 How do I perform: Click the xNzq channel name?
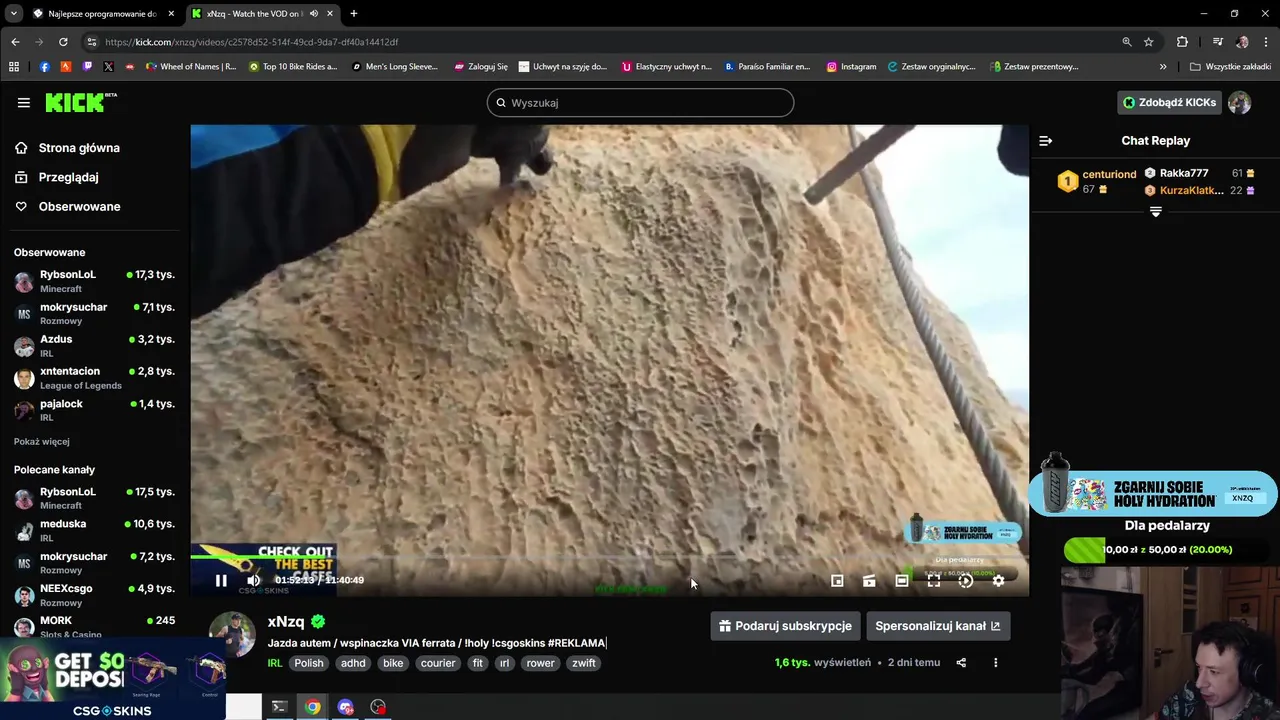click(x=286, y=621)
